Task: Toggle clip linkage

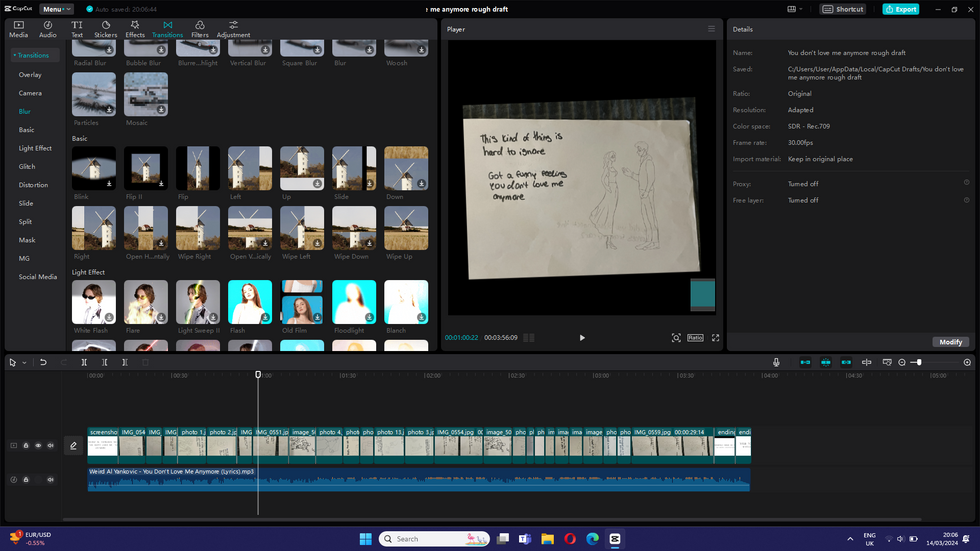Action: [846, 362]
